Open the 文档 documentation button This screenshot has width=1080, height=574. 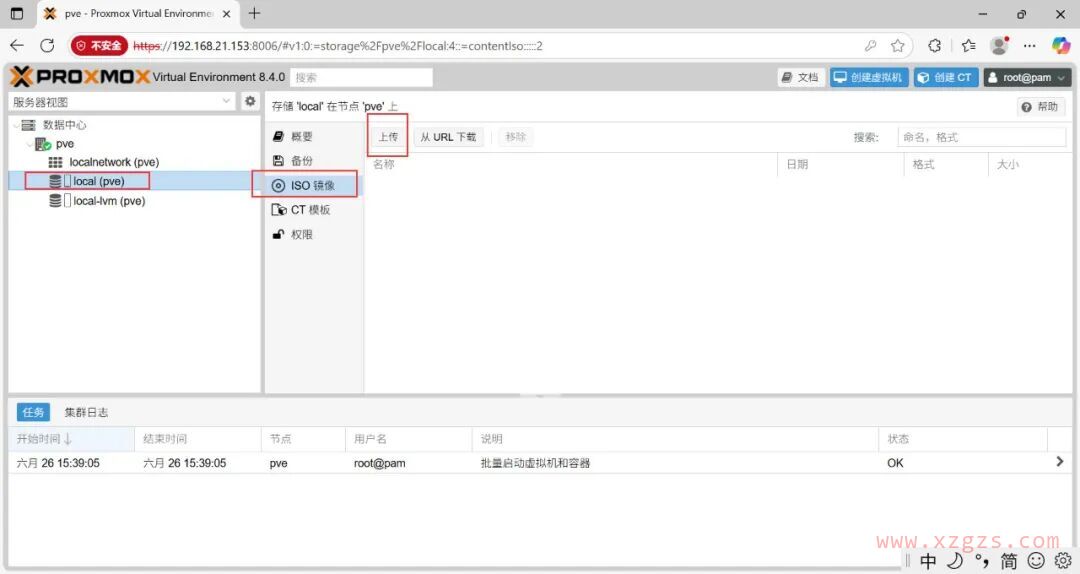coord(800,78)
